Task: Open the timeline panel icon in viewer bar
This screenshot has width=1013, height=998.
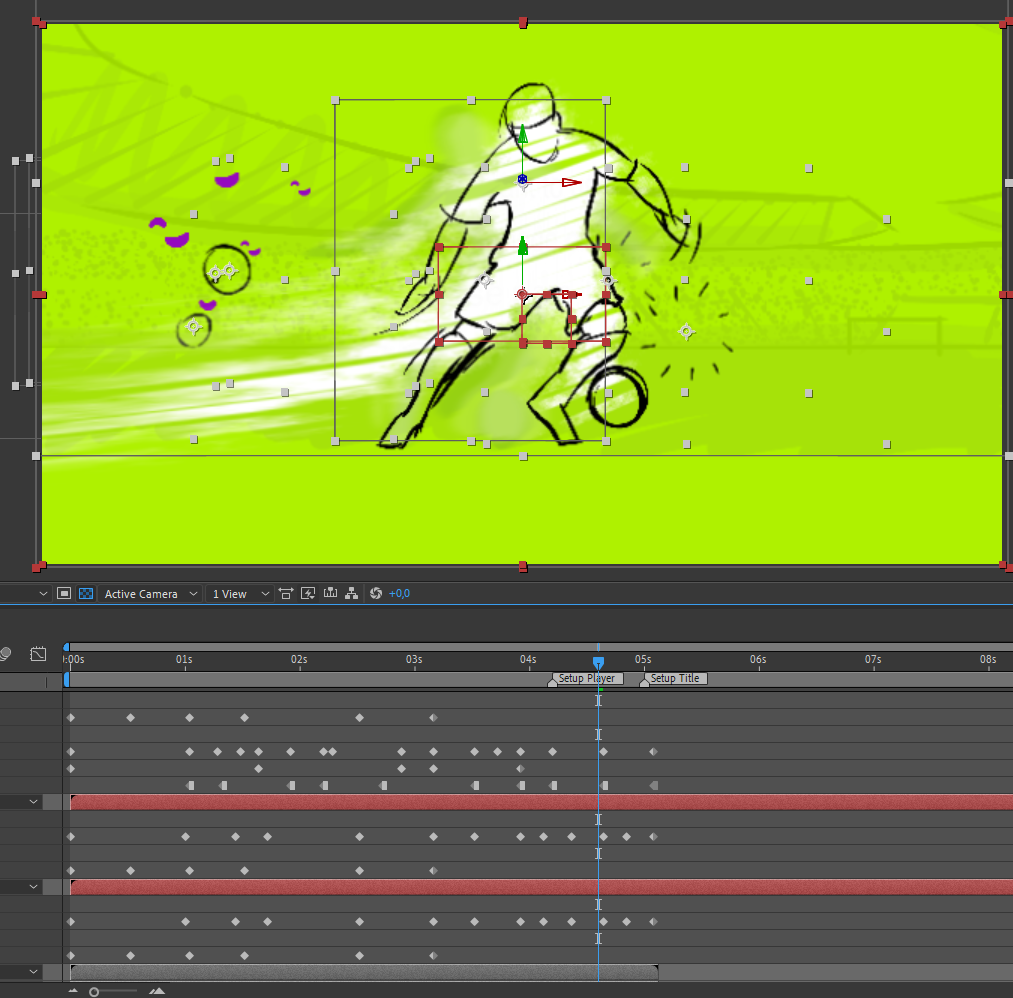Action: tap(330, 593)
